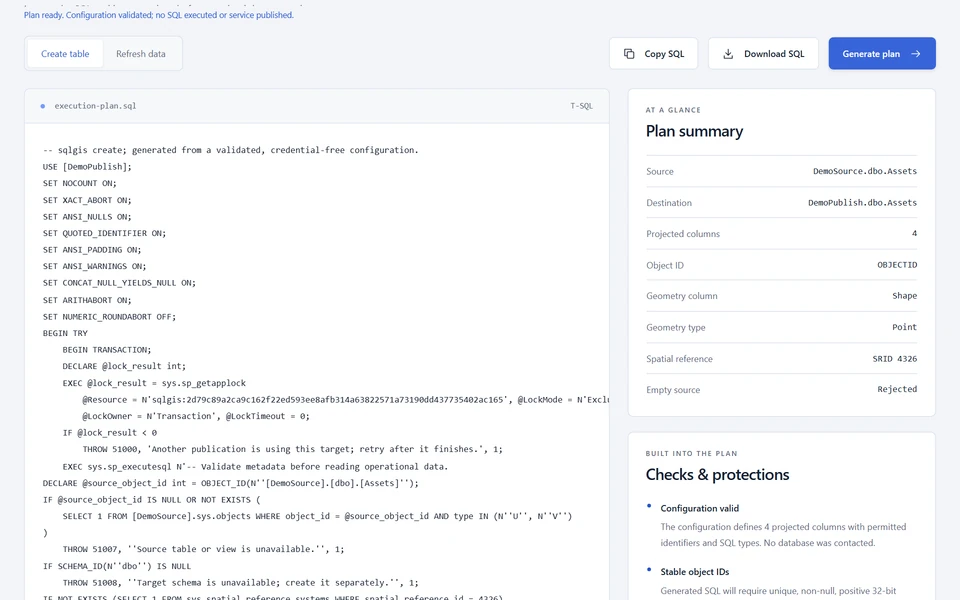
Task: Click the BEGIN TRANSACTION; line
Action: (x=107, y=350)
